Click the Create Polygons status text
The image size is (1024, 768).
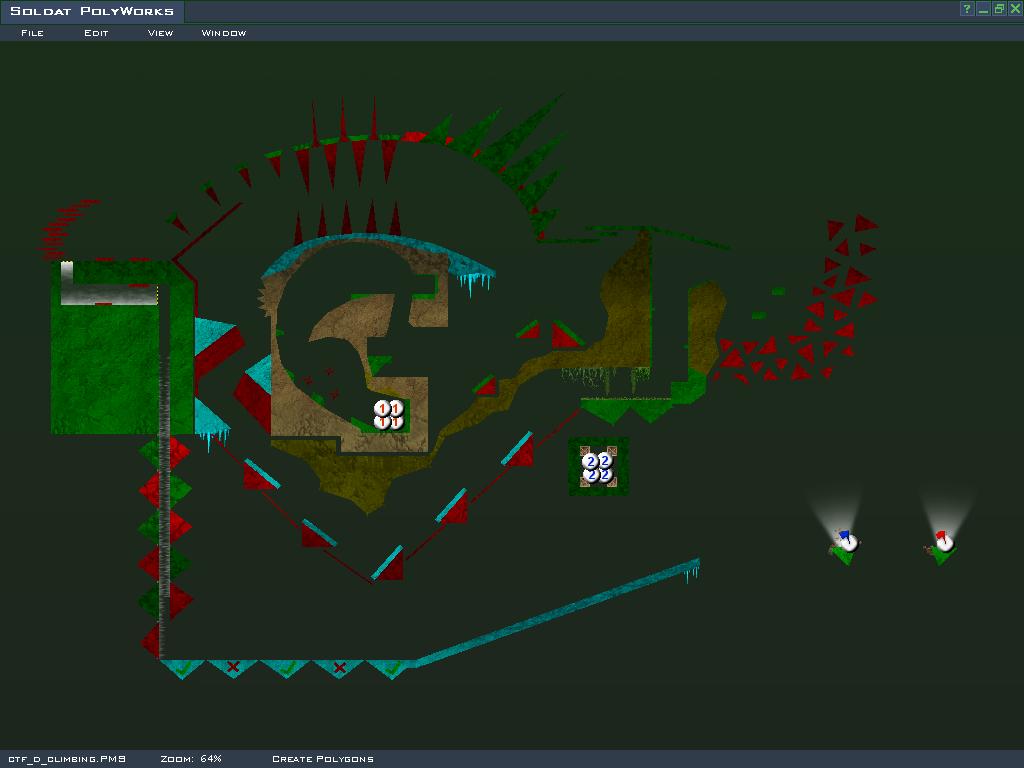tap(322, 759)
